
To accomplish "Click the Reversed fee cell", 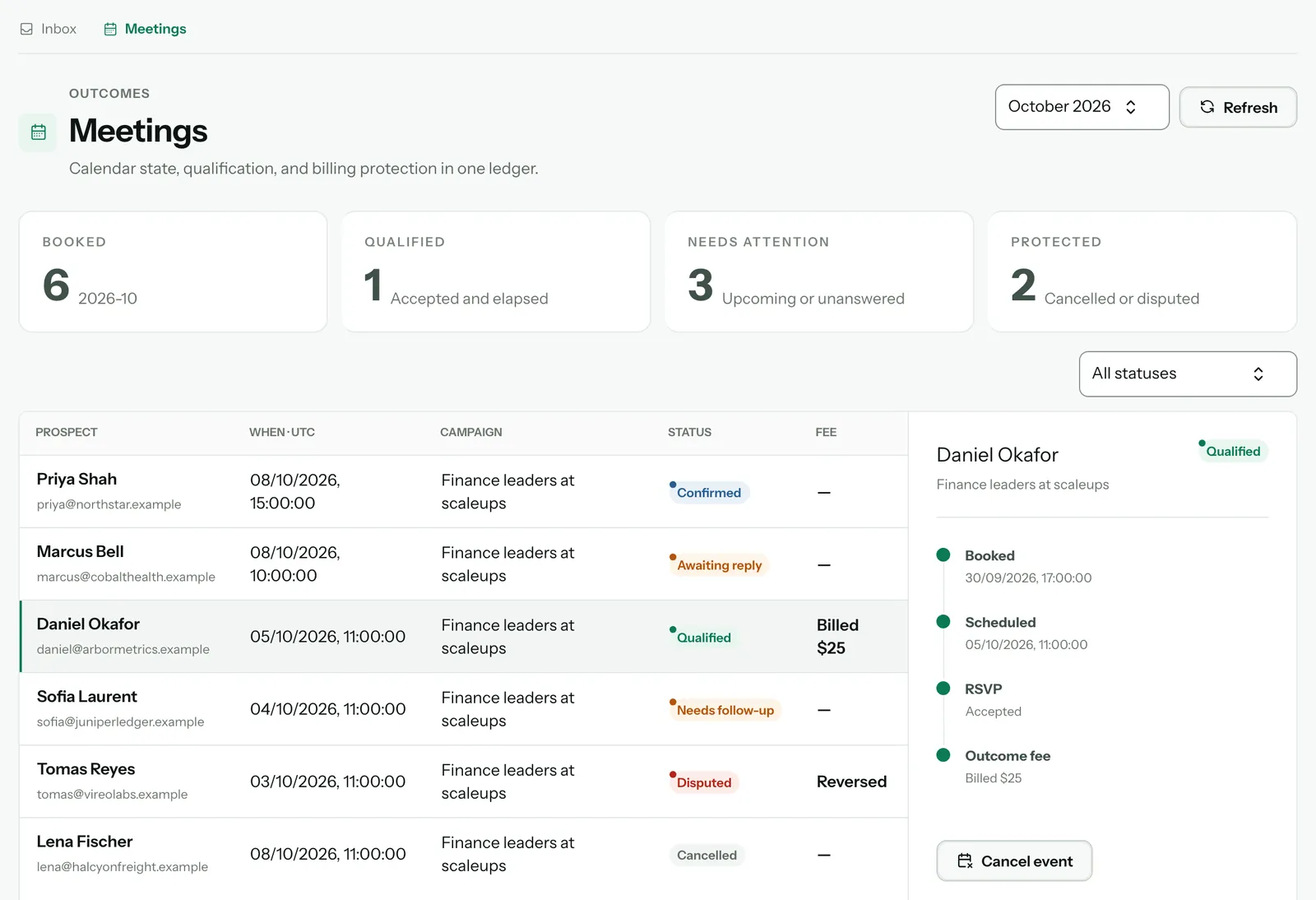I will [x=851, y=782].
